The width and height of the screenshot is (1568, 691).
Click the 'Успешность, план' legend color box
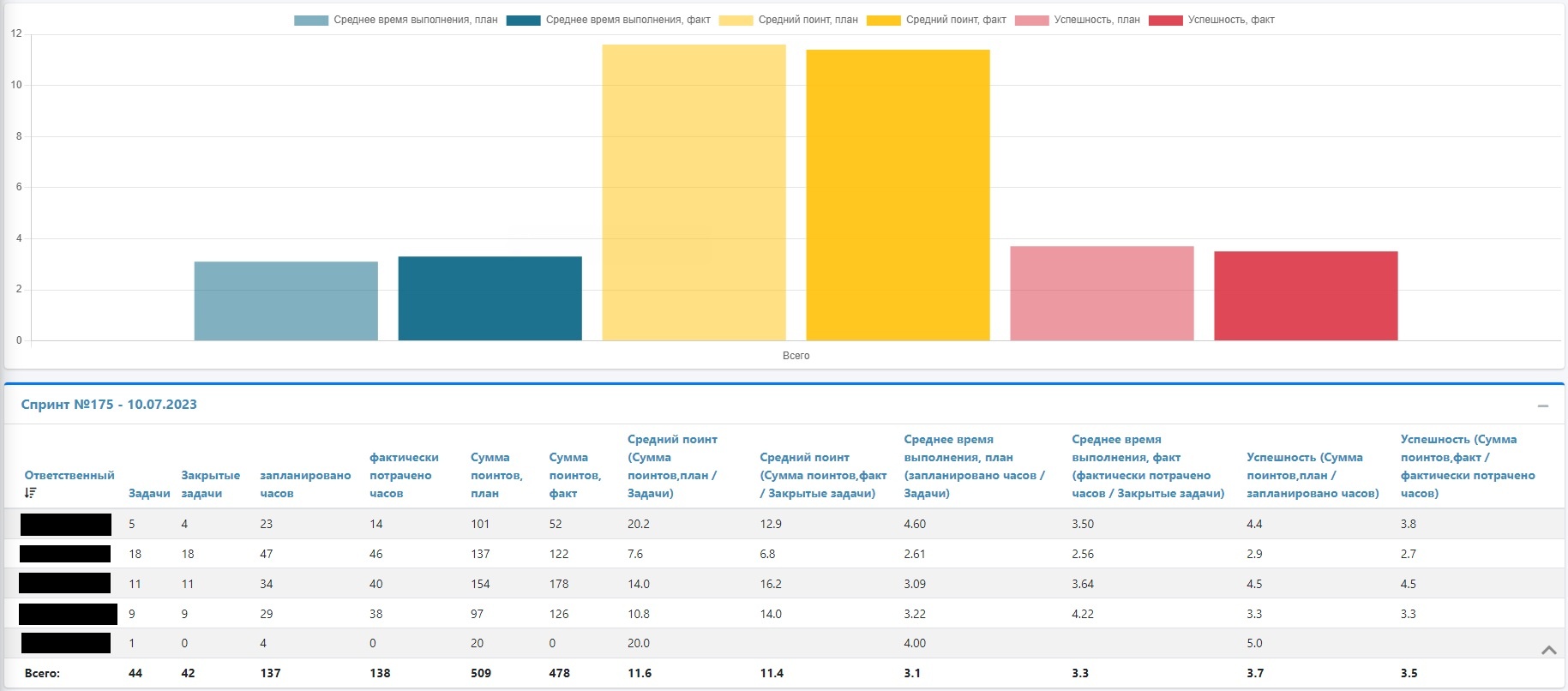coord(1031,20)
